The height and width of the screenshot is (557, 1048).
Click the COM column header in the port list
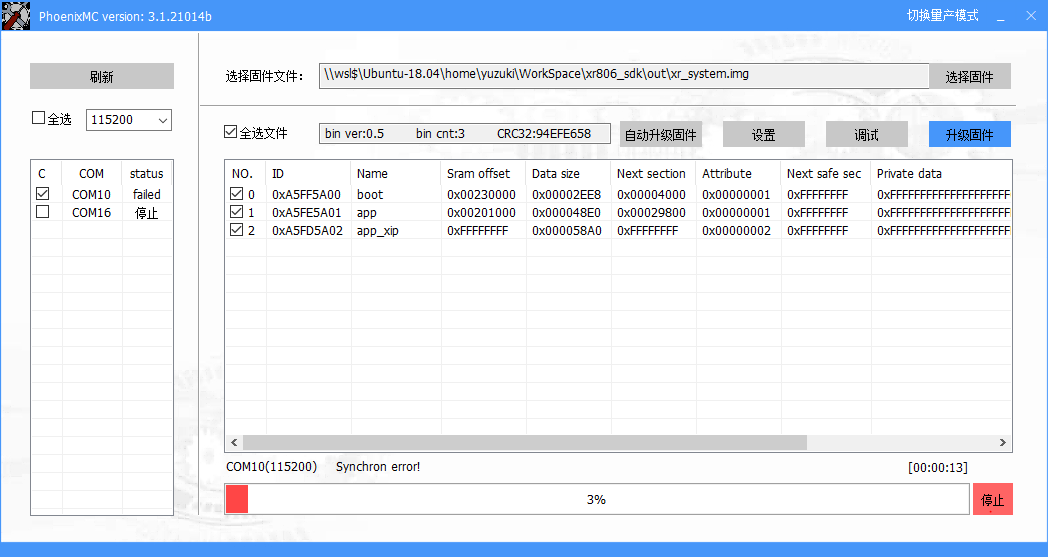pos(92,174)
